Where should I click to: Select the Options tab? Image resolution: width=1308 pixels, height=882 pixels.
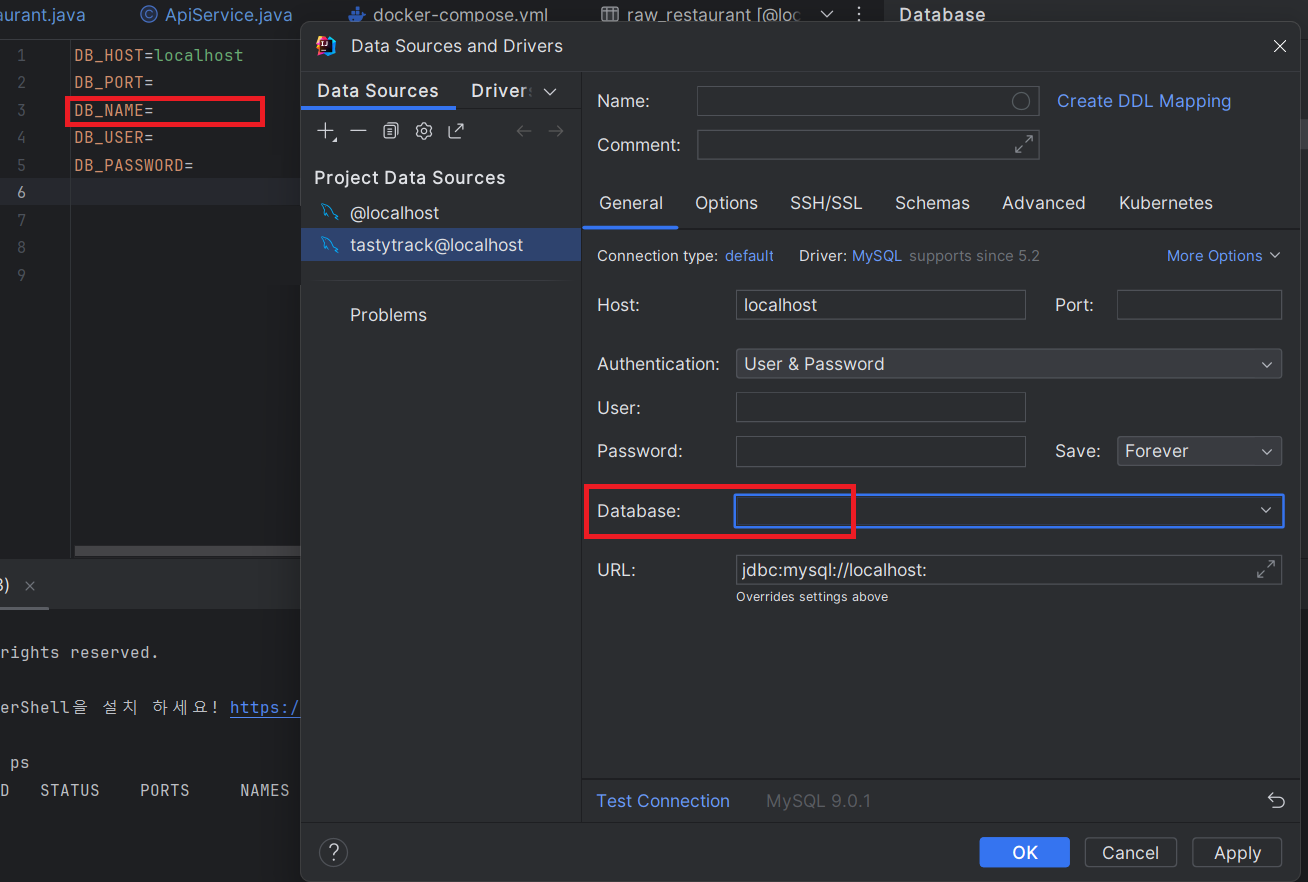pyautogui.click(x=726, y=203)
